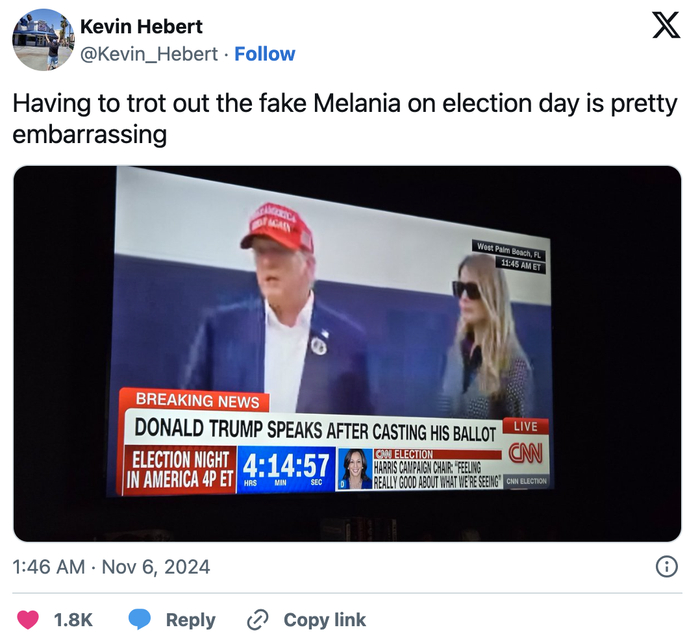This screenshot has width=700, height=642.
Task: Click the @Kevin_Hebert handle
Action: click(x=150, y=53)
